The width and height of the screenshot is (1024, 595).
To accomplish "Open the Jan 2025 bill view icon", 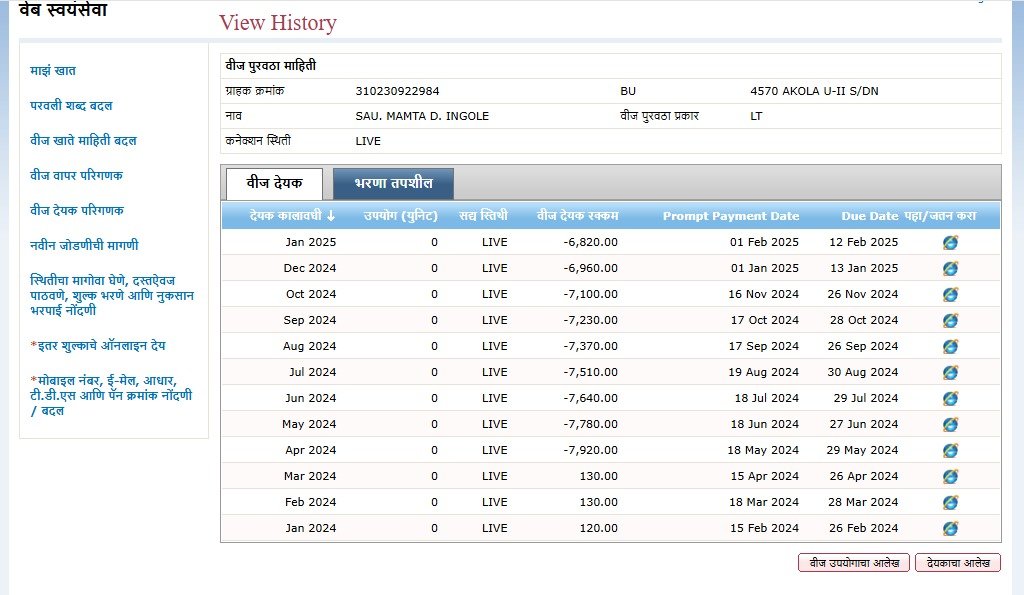I will pos(950,242).
